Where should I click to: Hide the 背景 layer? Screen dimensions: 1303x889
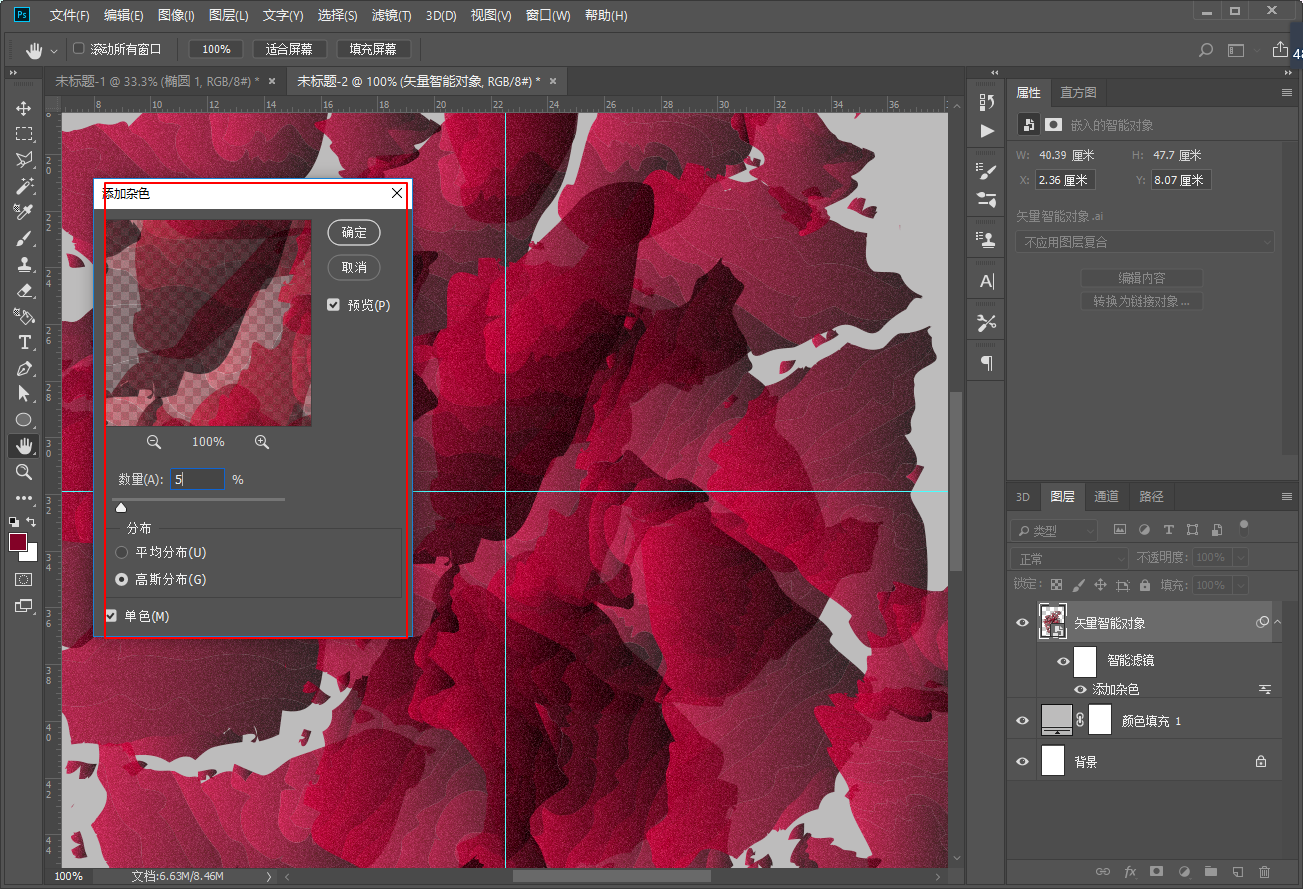1022,761
